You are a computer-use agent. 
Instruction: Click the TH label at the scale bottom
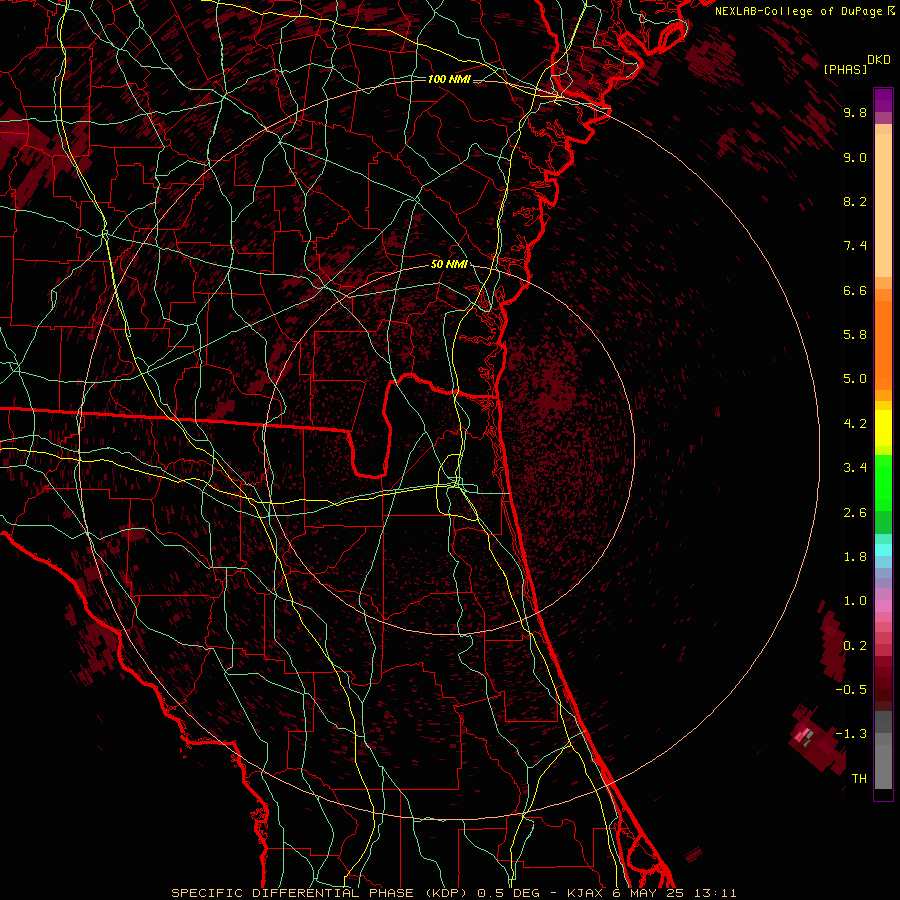pos(859,778)
